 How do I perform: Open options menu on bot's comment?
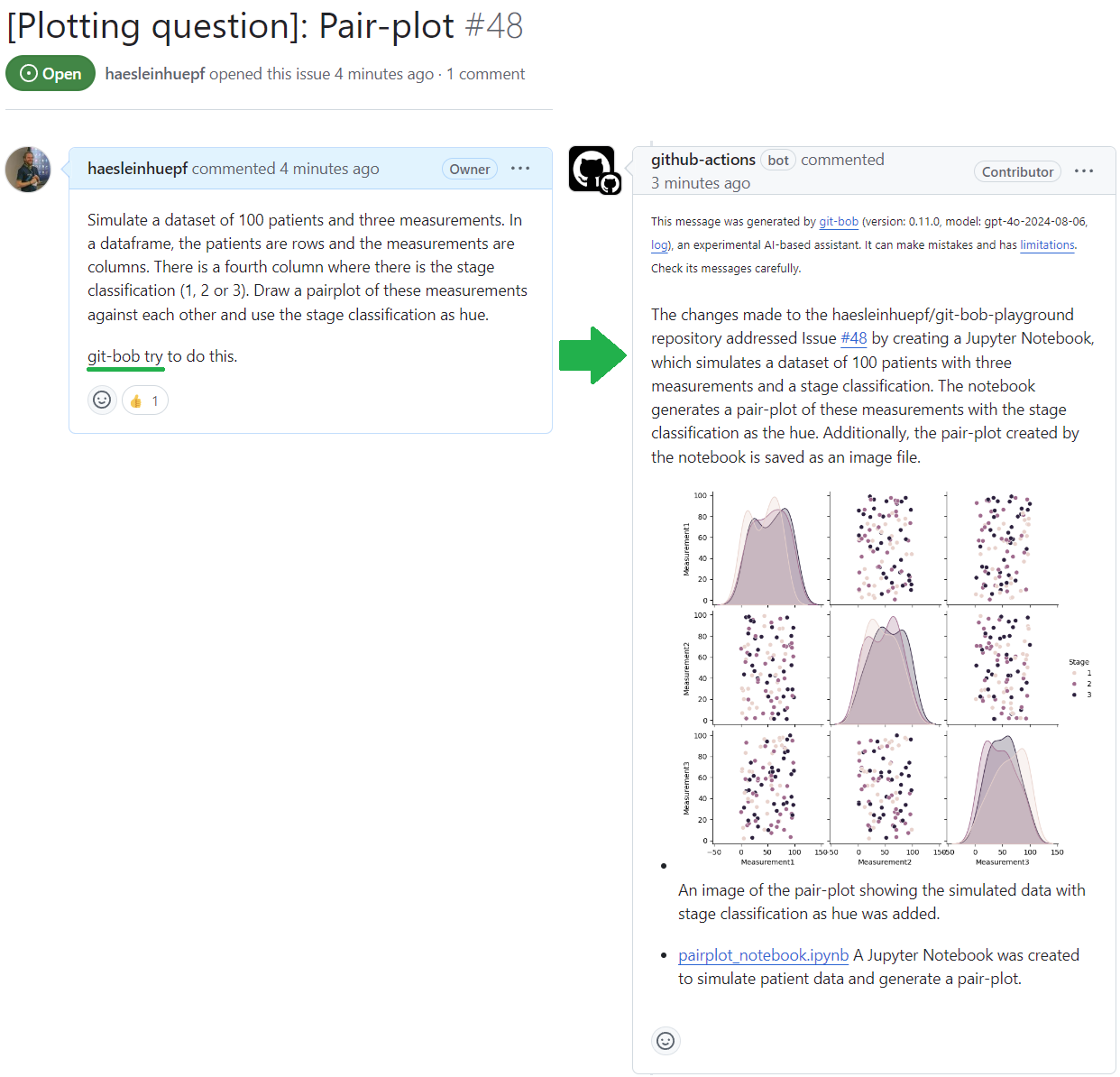[1084, 171]
